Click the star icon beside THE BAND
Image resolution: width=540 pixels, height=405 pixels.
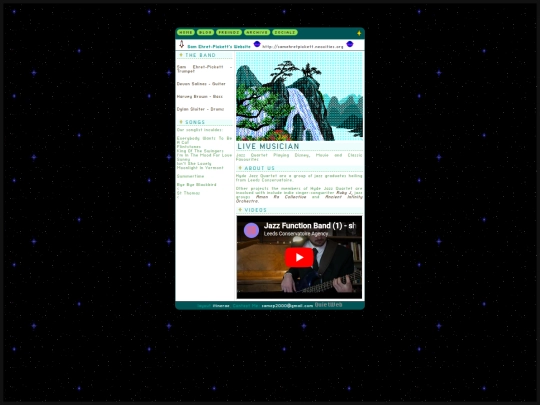tap(181, 55)
